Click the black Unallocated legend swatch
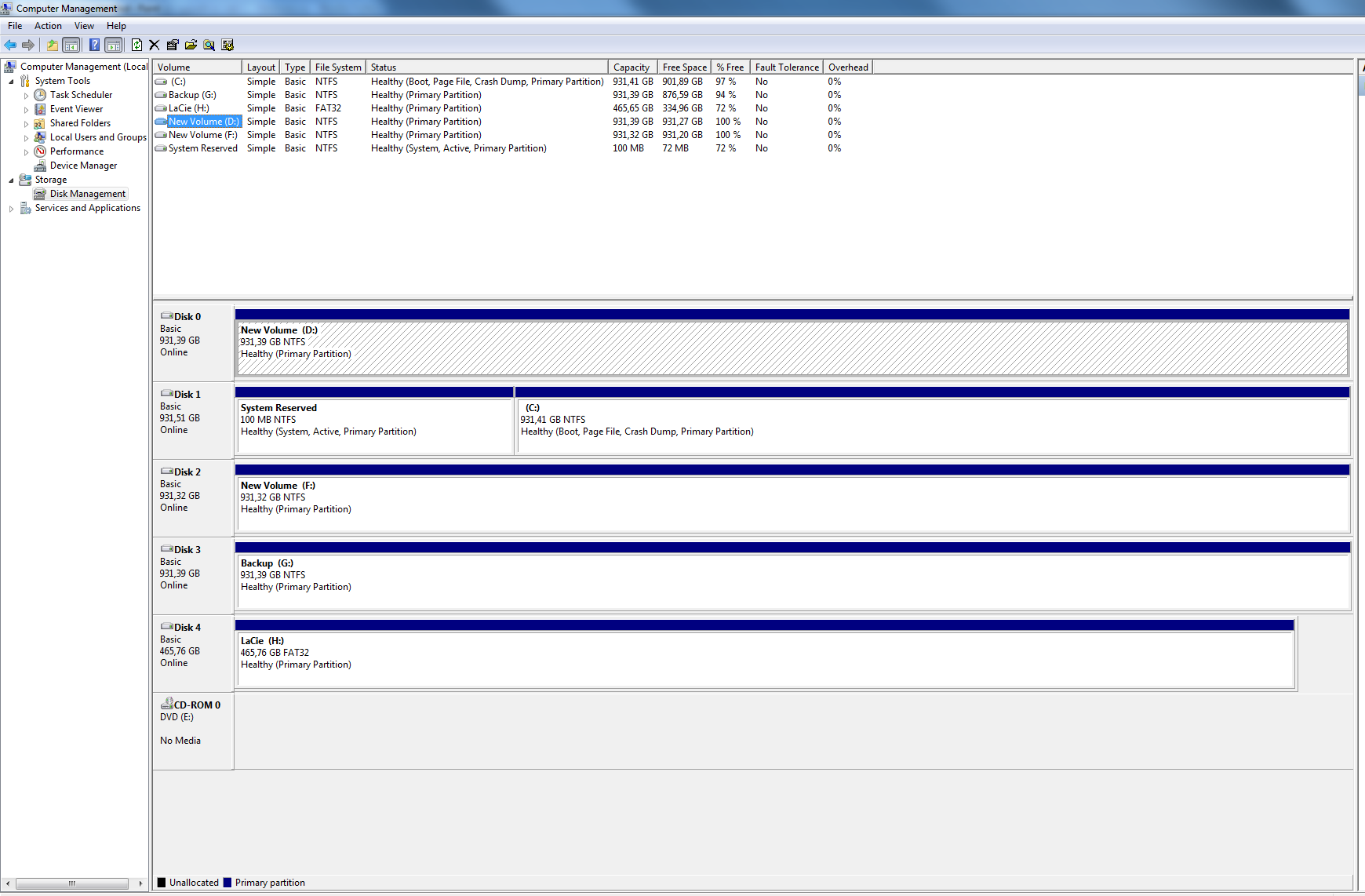1365x896 pixels. 162,883
